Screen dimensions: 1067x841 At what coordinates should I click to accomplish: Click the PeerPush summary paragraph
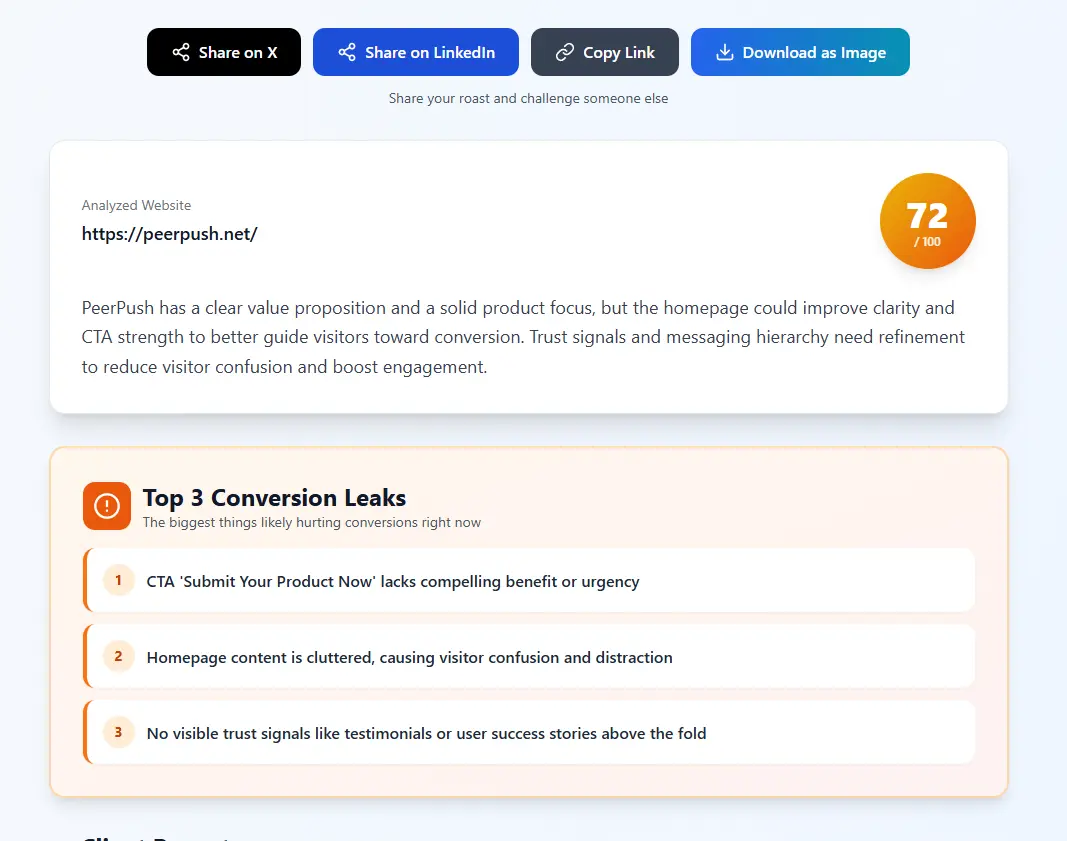(x=523, y=337)
